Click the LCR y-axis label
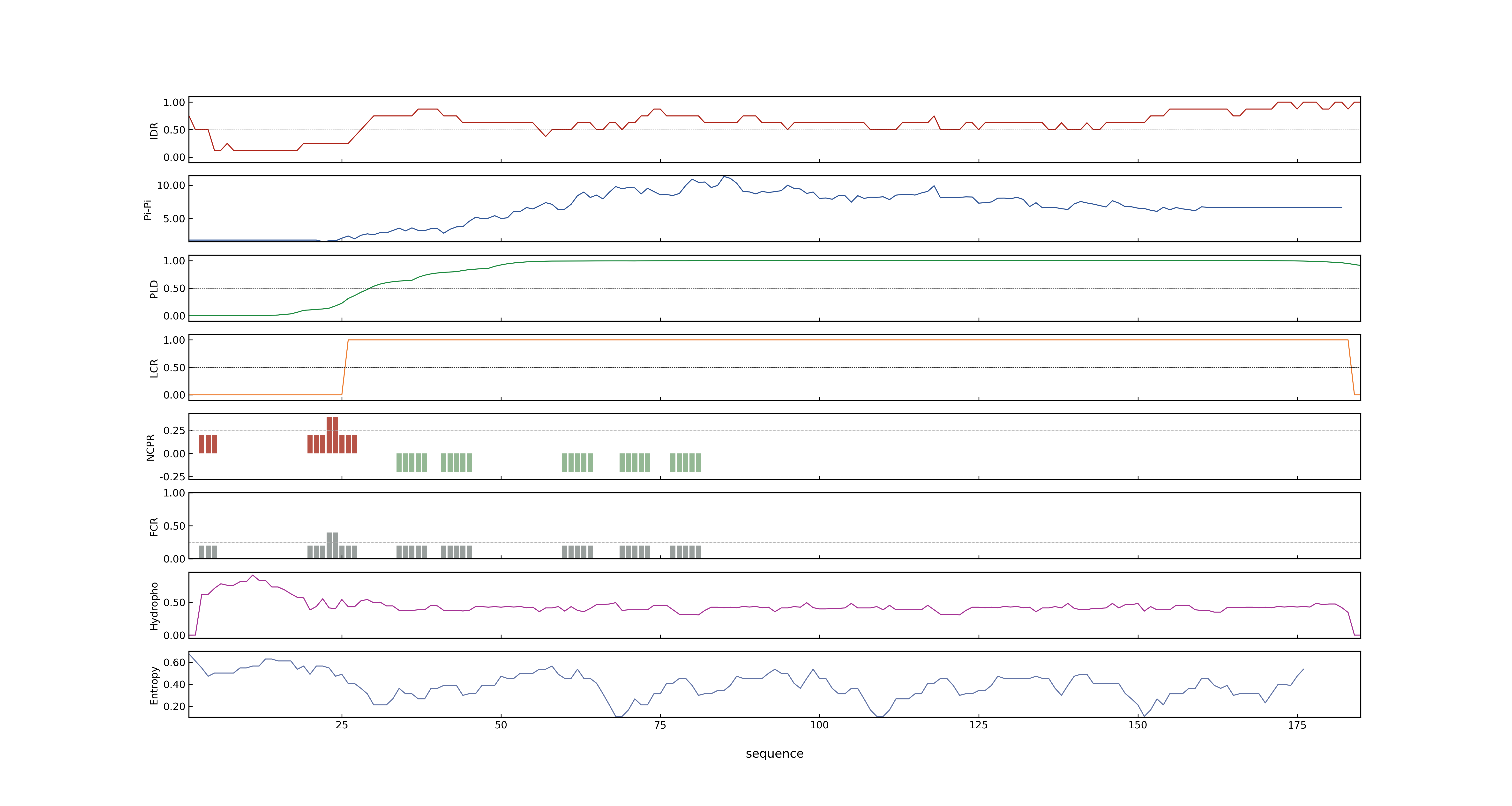Screen dimensions: 1512x806 (154, 368)
